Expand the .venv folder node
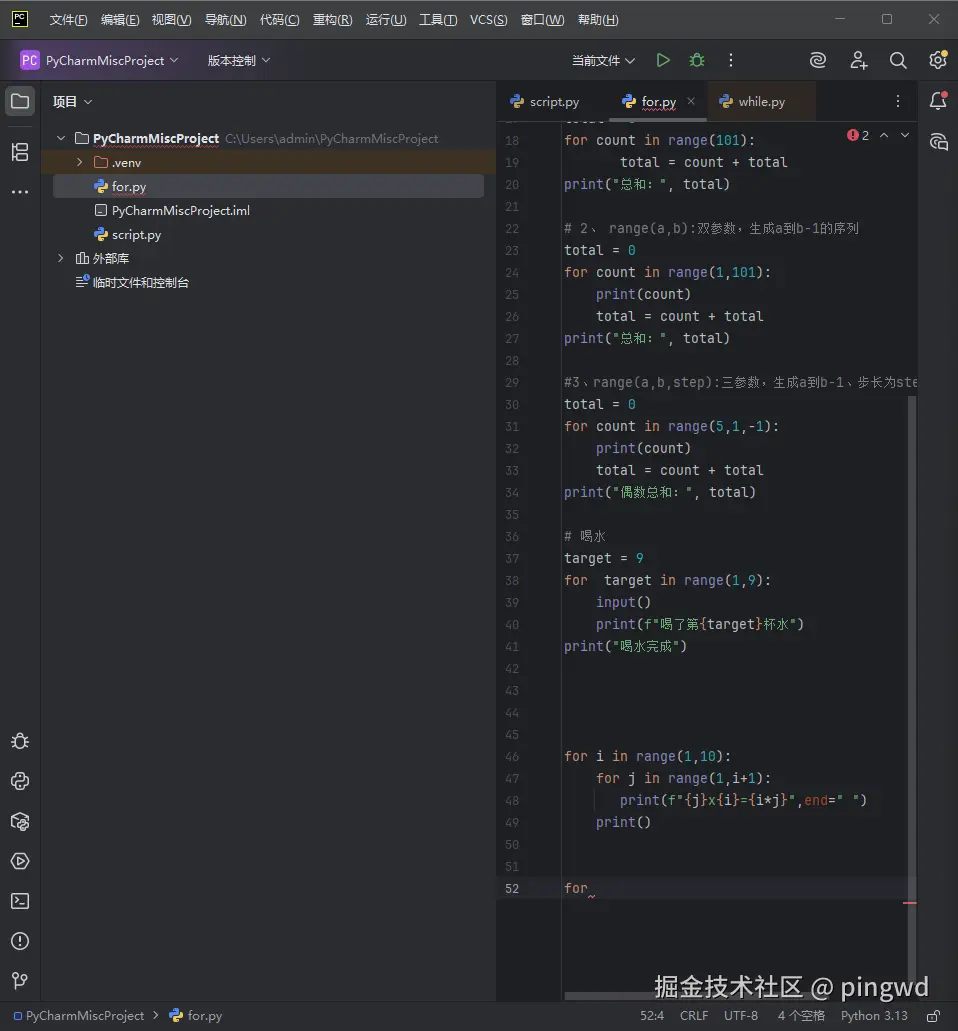Viewport: 958px width, 1031px height. pyautogui.click(x=80, y=162)
